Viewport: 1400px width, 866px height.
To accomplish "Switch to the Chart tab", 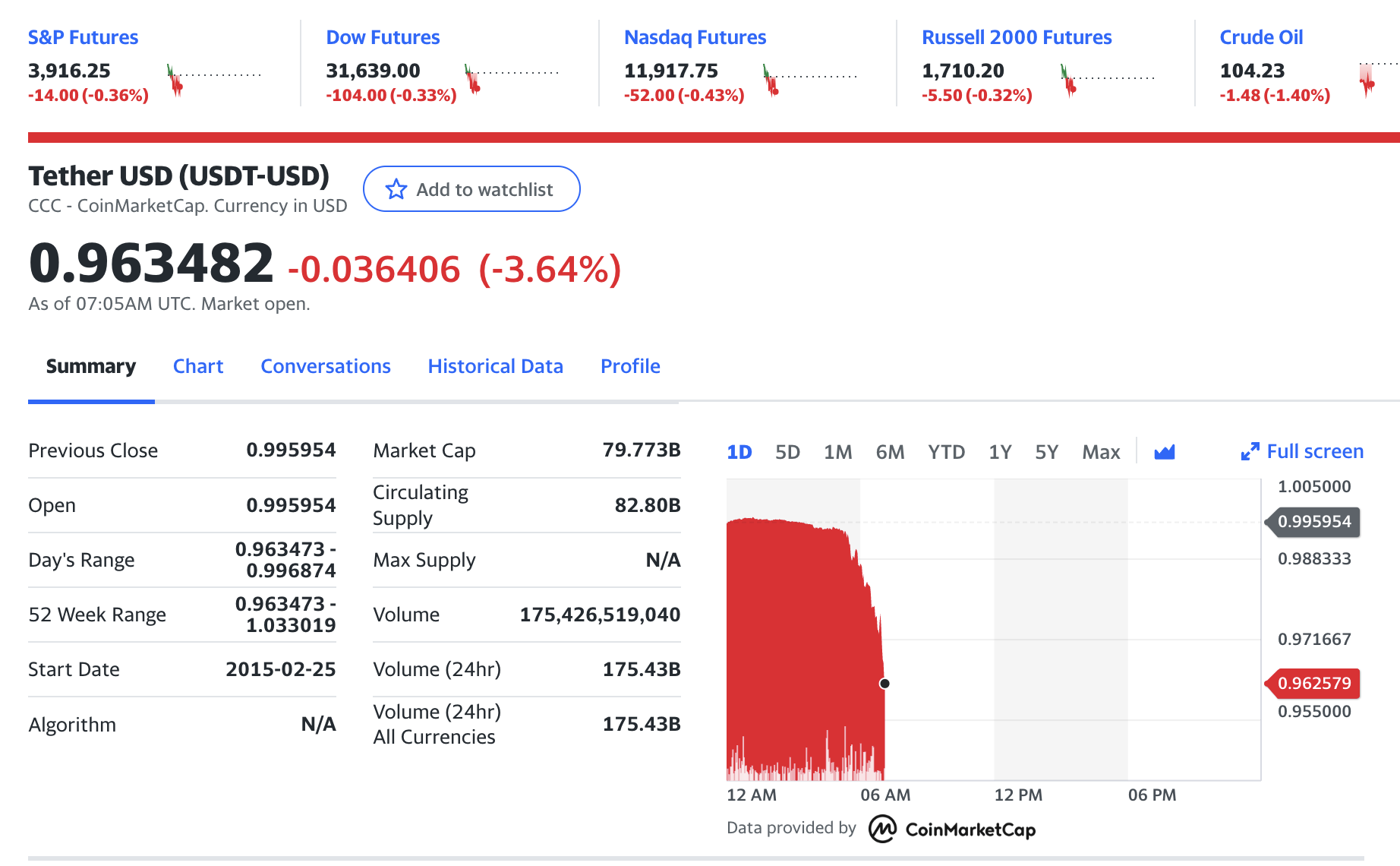I will point(198,366).
